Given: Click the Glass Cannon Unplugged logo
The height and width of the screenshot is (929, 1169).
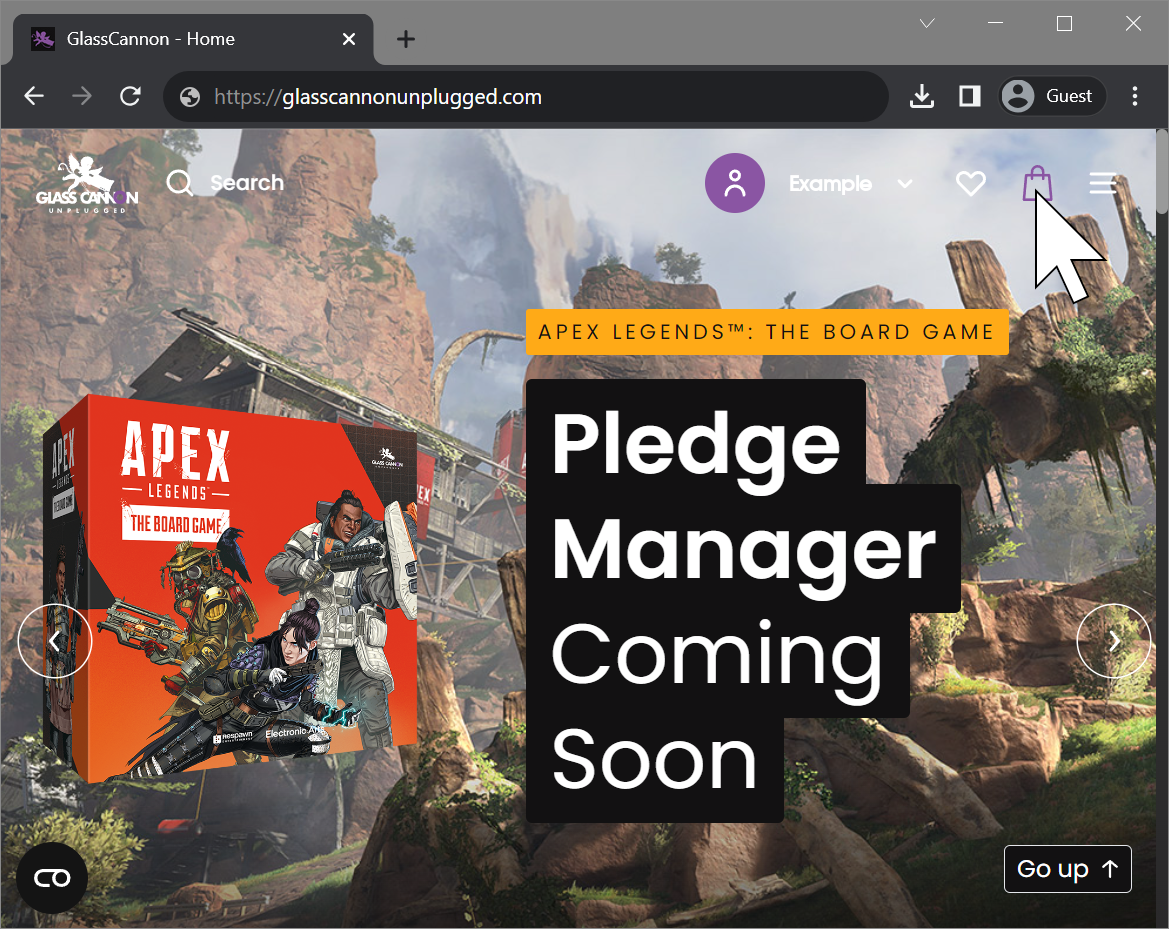Looking at the screenshot, I should (x=87, y=185).
